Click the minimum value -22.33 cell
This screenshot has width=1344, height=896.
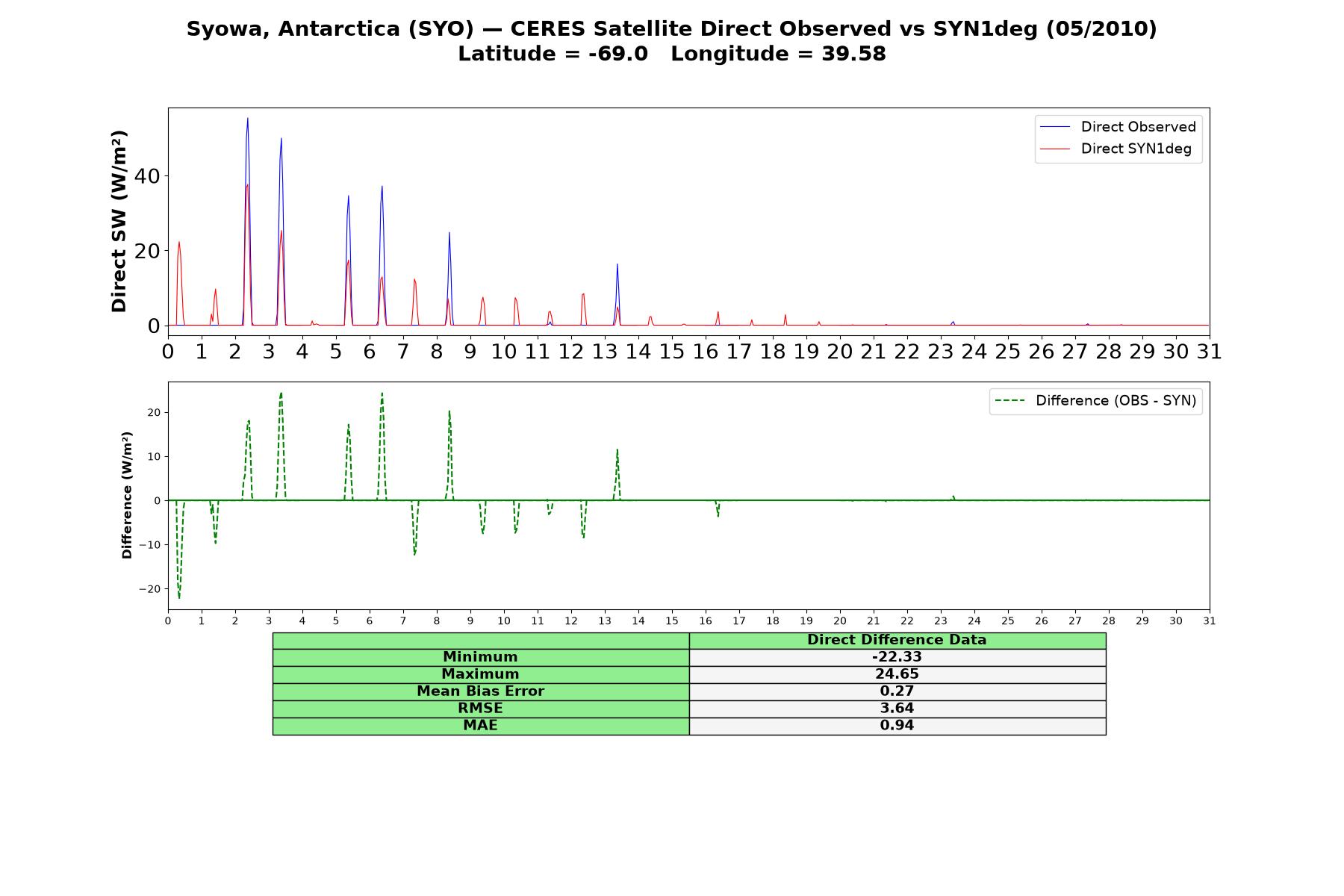(897, 657)
